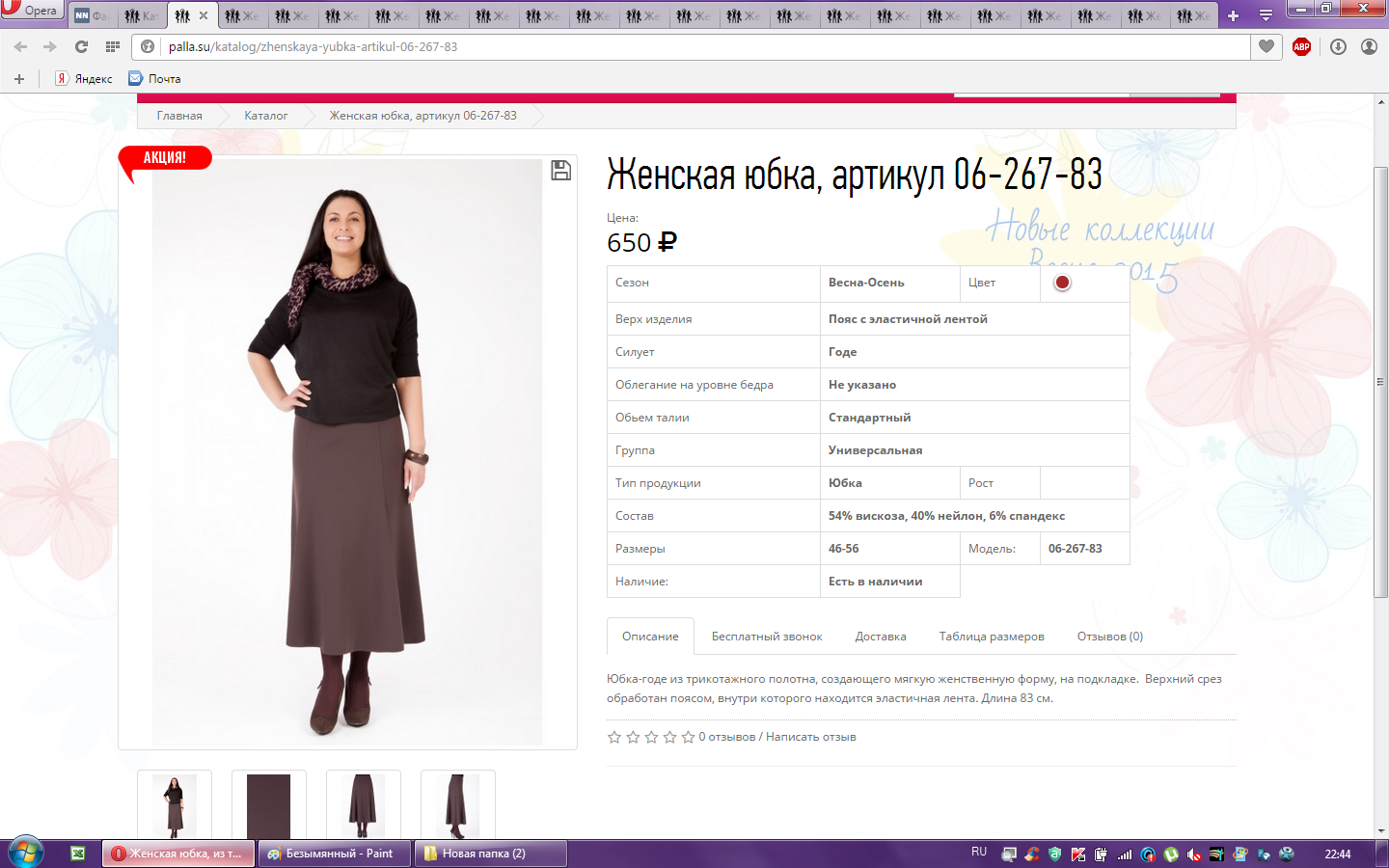Open the Opera main menu

(x=31, y=10)
